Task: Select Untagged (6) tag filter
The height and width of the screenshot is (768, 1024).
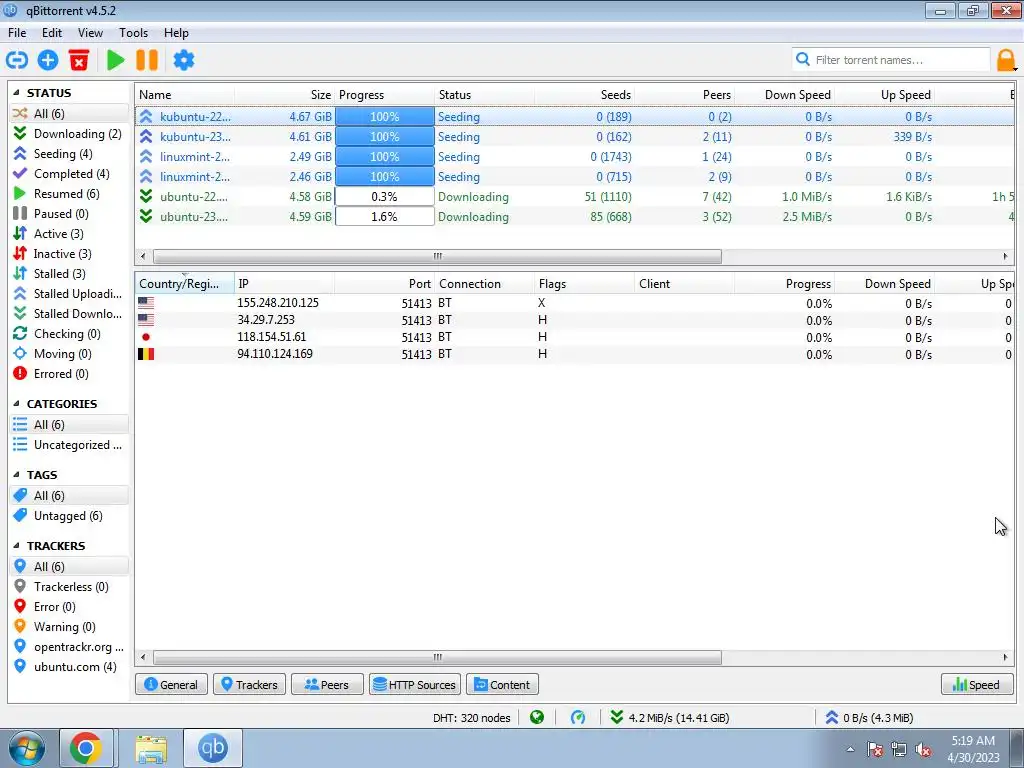Action: tap(69, 516)
